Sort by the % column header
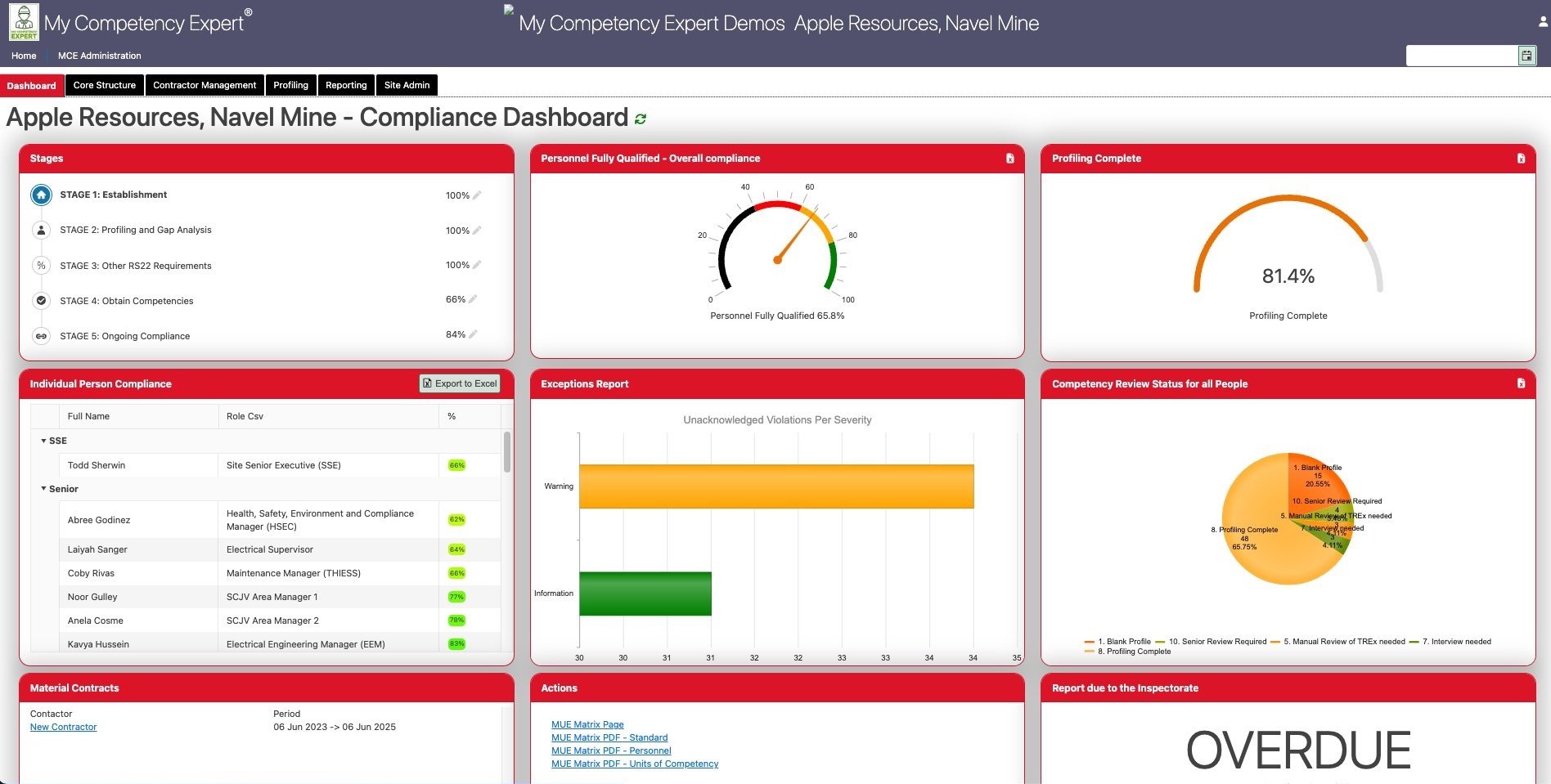 [470, 416]
